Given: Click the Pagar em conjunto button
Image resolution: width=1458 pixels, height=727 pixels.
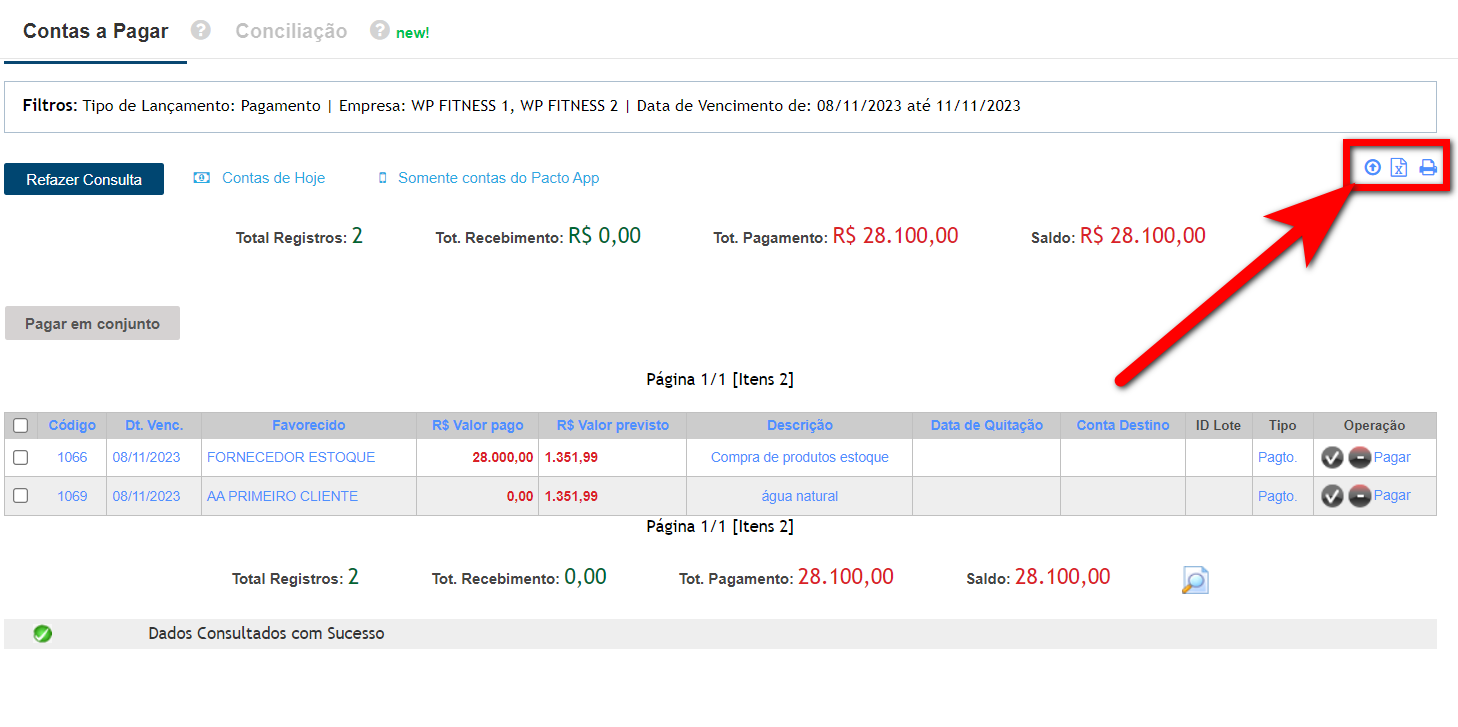Looking at the screenshot, I should [92, 324].
